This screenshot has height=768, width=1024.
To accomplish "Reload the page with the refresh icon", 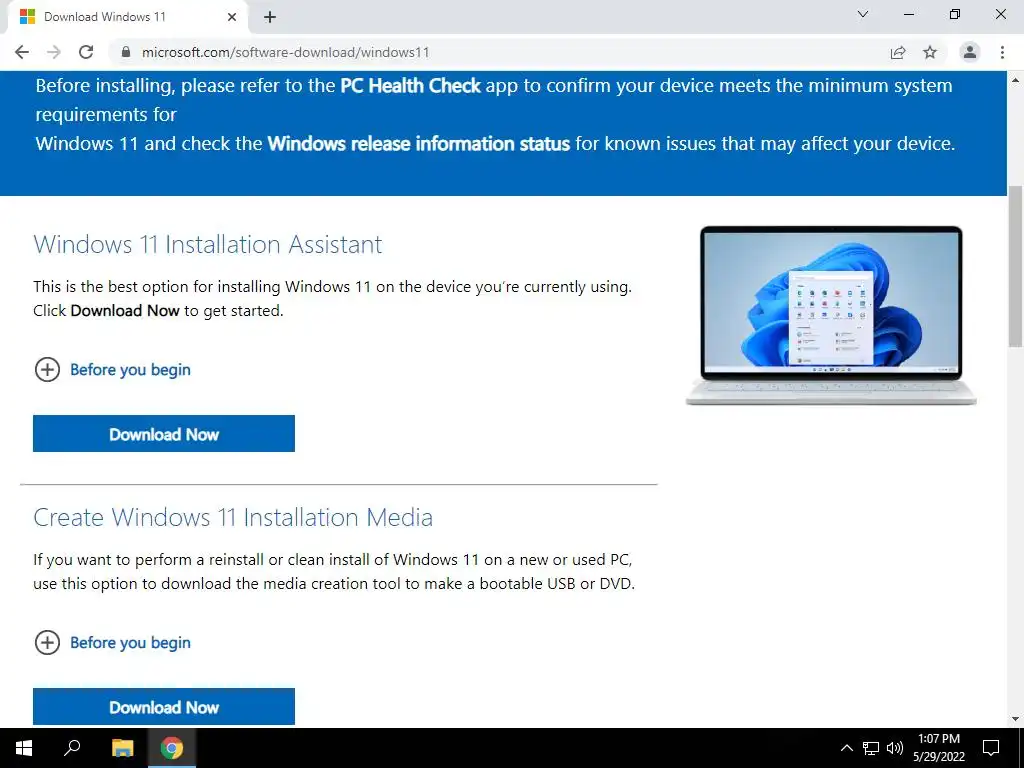I will [x=86, y=52].
